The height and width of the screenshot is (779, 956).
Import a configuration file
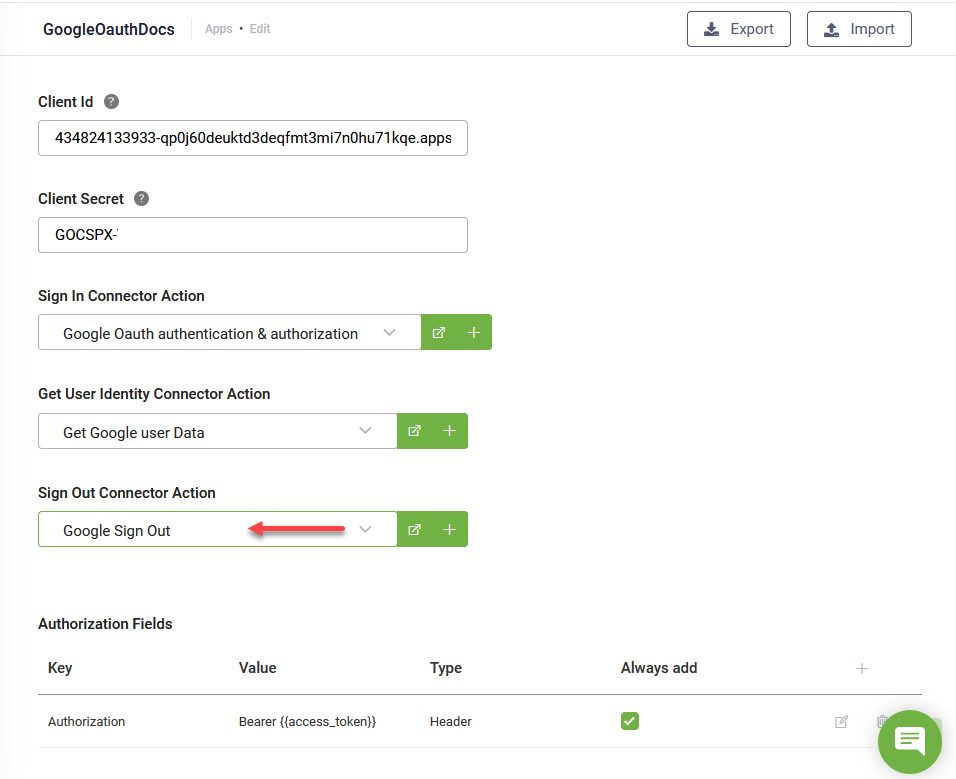pyautogui.click(x=859, y=28)
